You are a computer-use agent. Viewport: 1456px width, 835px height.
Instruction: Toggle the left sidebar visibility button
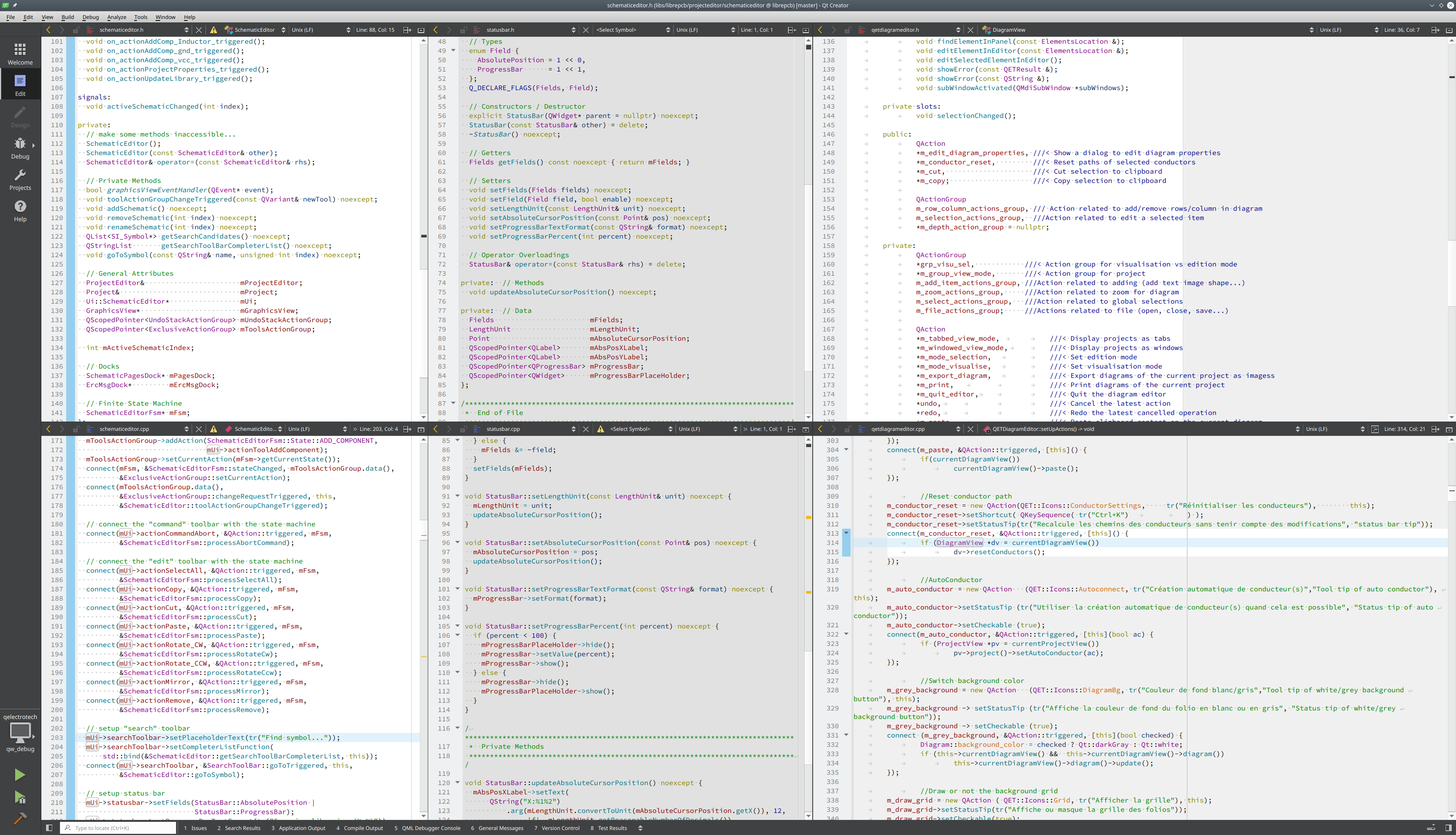pyautogui.click(x=49, y=828)
